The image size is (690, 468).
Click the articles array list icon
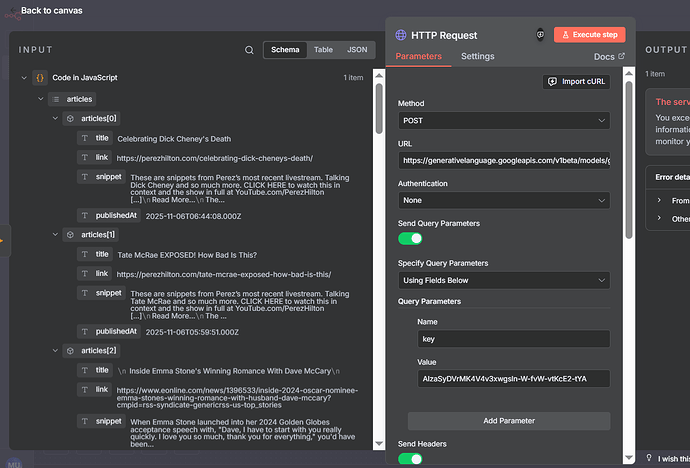point(54,99)
